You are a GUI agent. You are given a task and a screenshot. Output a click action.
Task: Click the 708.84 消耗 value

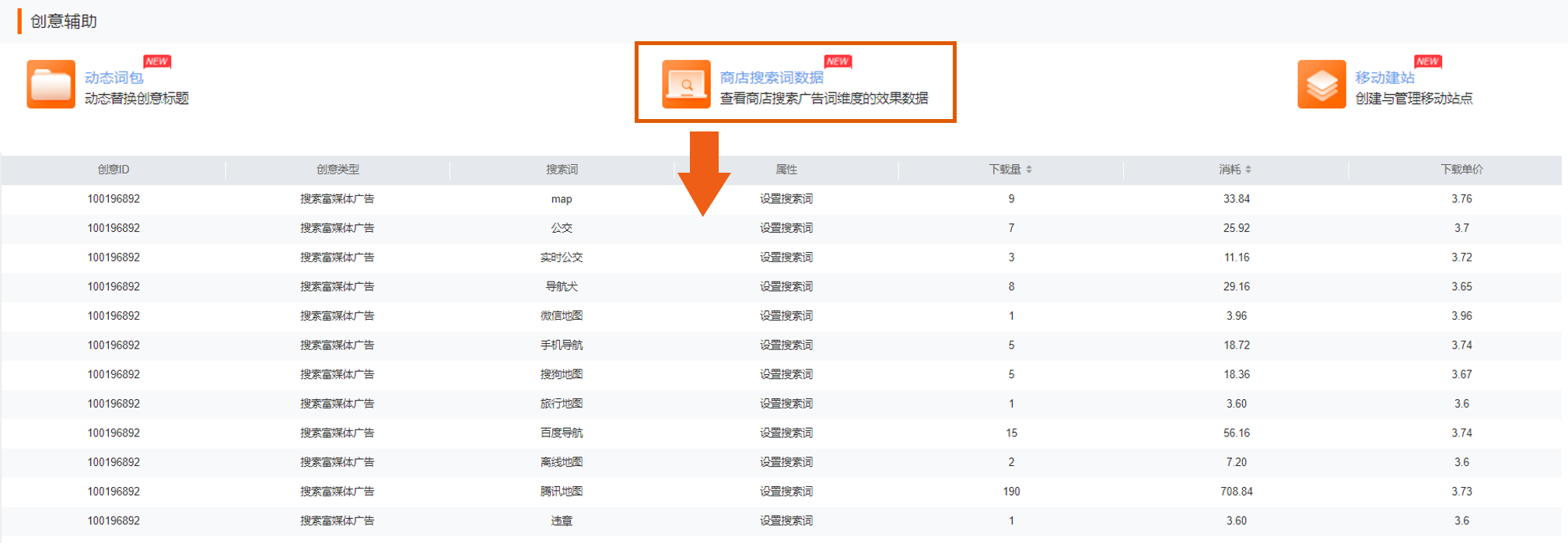(1236, 492)
